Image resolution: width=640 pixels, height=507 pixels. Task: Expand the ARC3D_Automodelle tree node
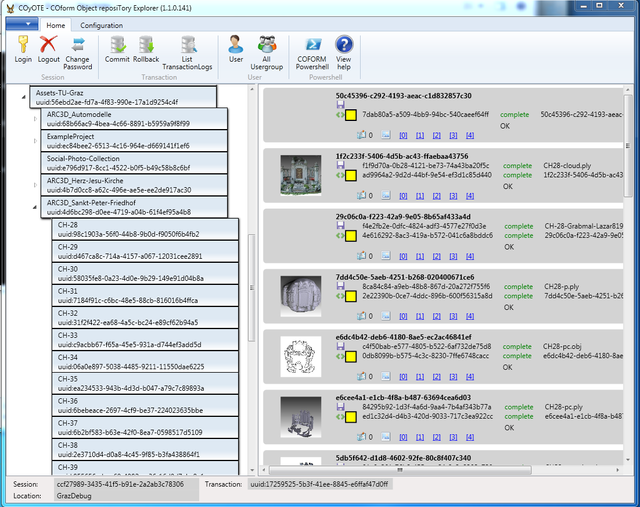[x=37, y=119]
